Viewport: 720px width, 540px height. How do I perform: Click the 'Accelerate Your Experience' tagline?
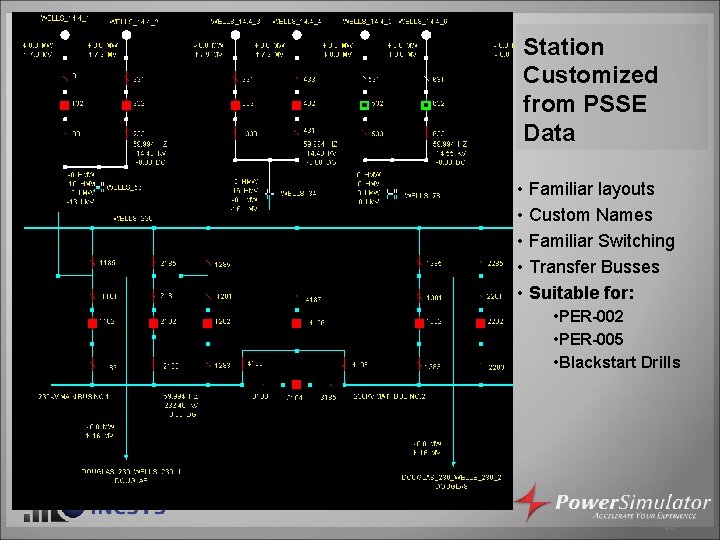pyautogui.click(x=644, y=516)
